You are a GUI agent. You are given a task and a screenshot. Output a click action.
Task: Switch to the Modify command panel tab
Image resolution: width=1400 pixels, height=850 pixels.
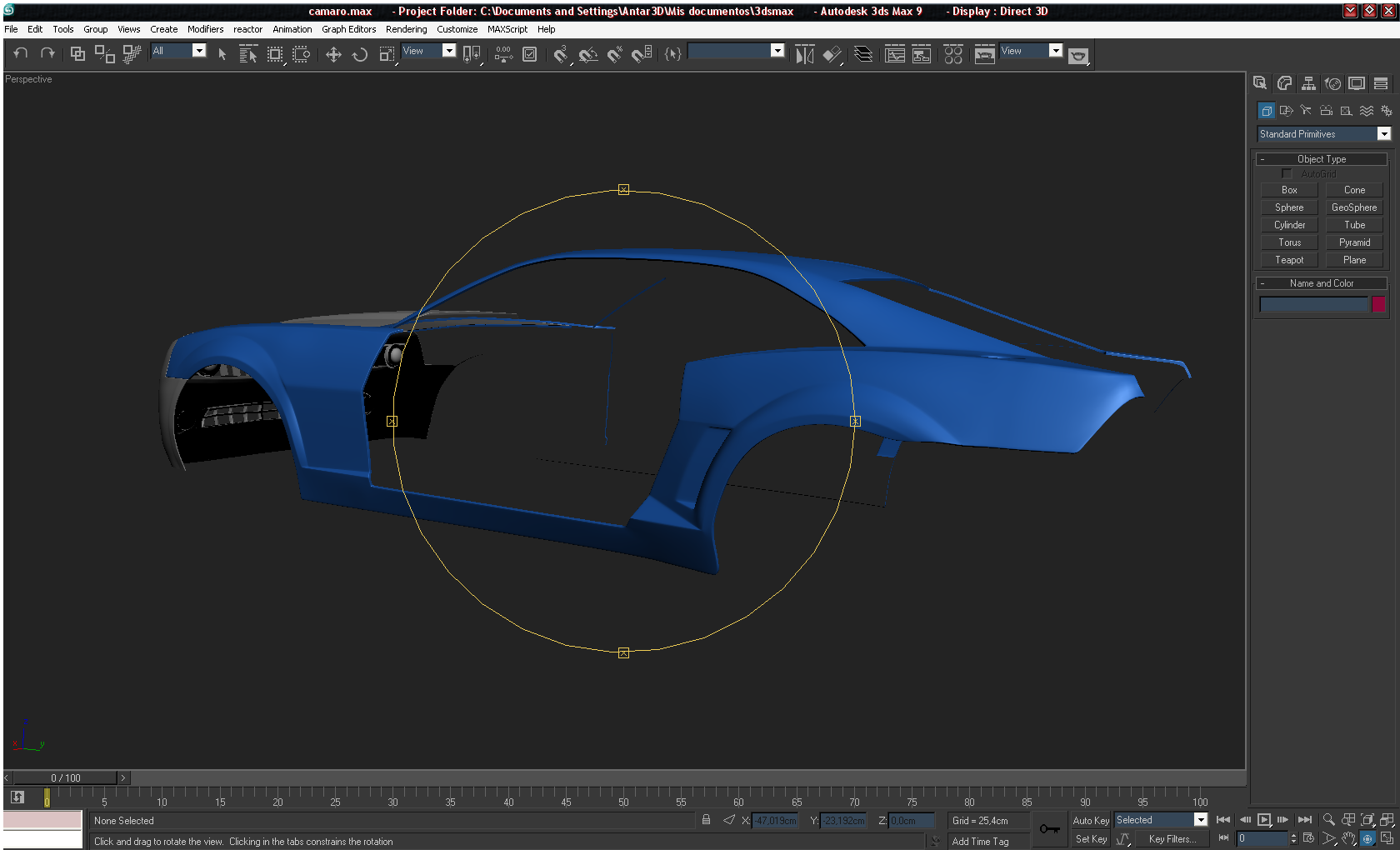click(1284, 83)
